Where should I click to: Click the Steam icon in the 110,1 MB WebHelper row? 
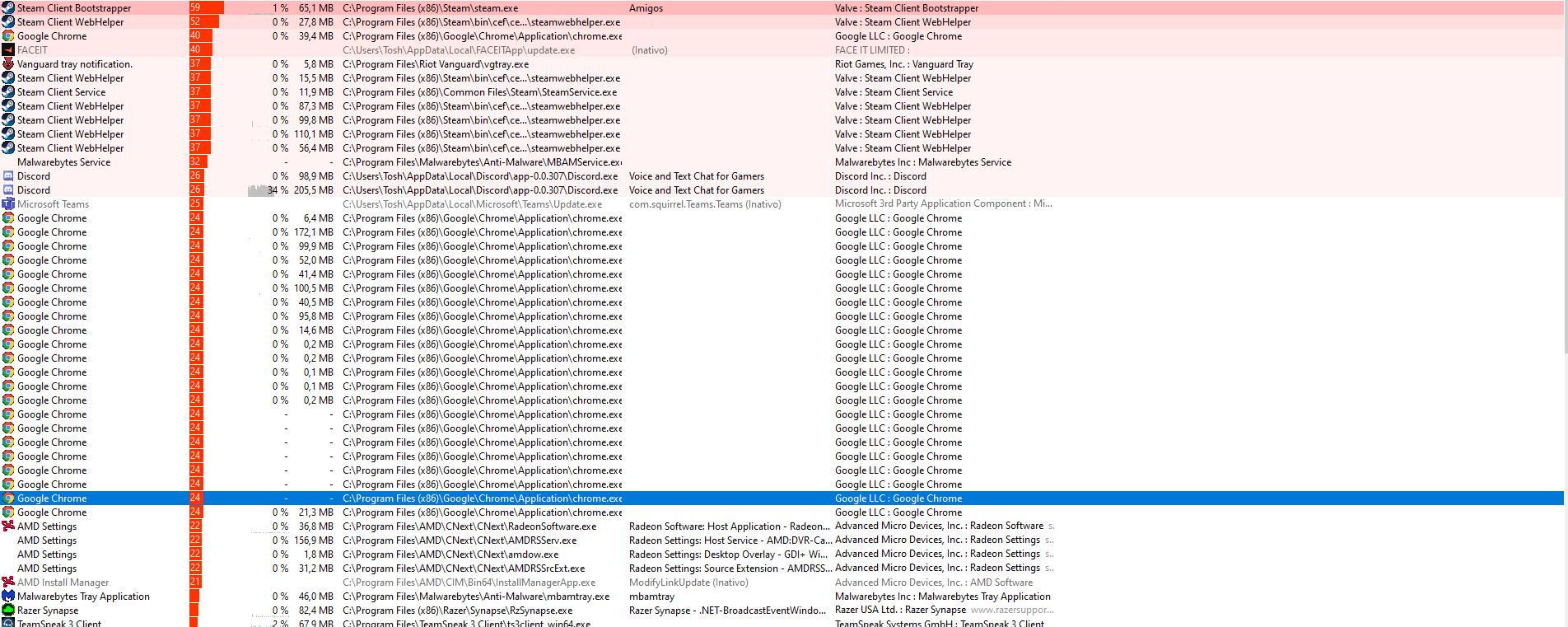(x=8, y=134)
